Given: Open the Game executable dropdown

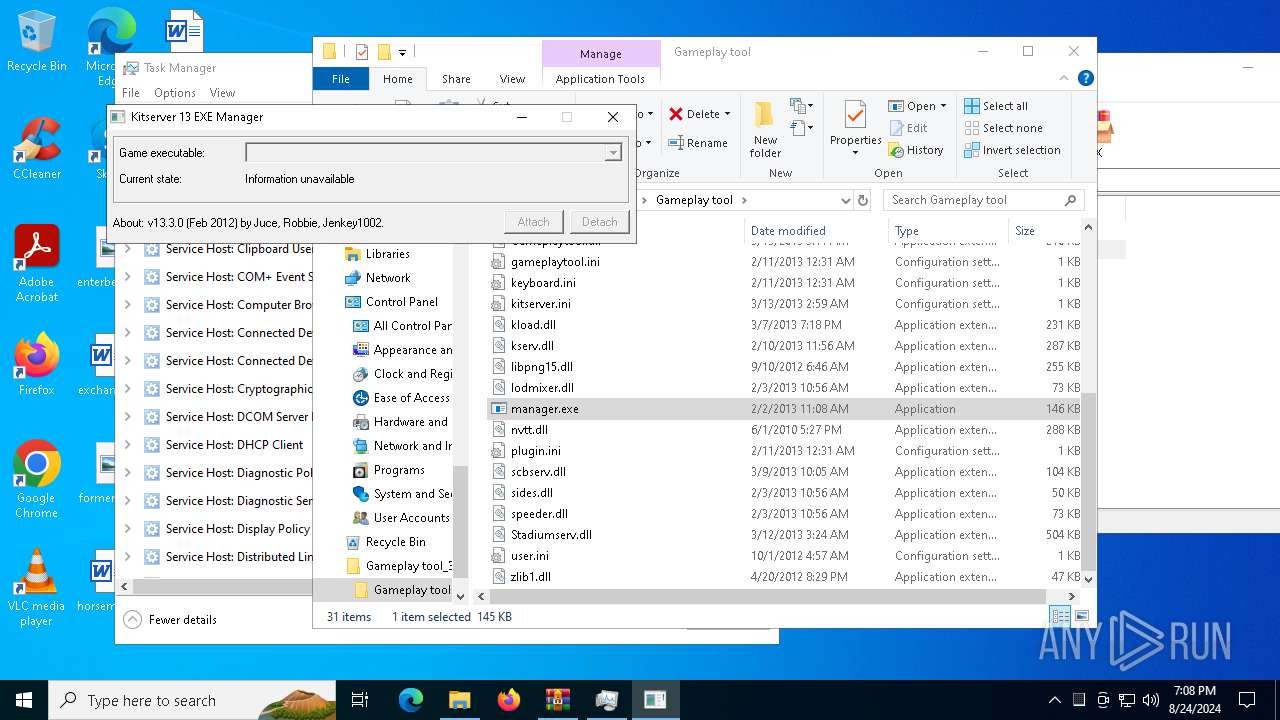Looking at the screenshot, I should pos(612,153).
